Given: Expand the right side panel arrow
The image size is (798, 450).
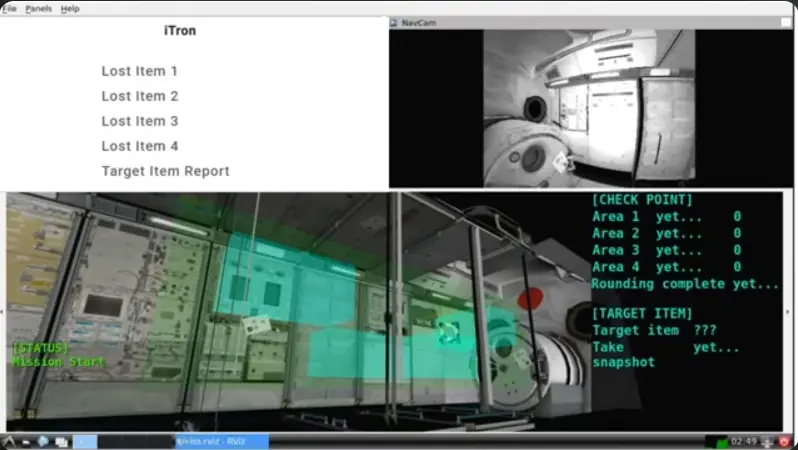Looking at the screenshot, I should [x=790, y=312].
